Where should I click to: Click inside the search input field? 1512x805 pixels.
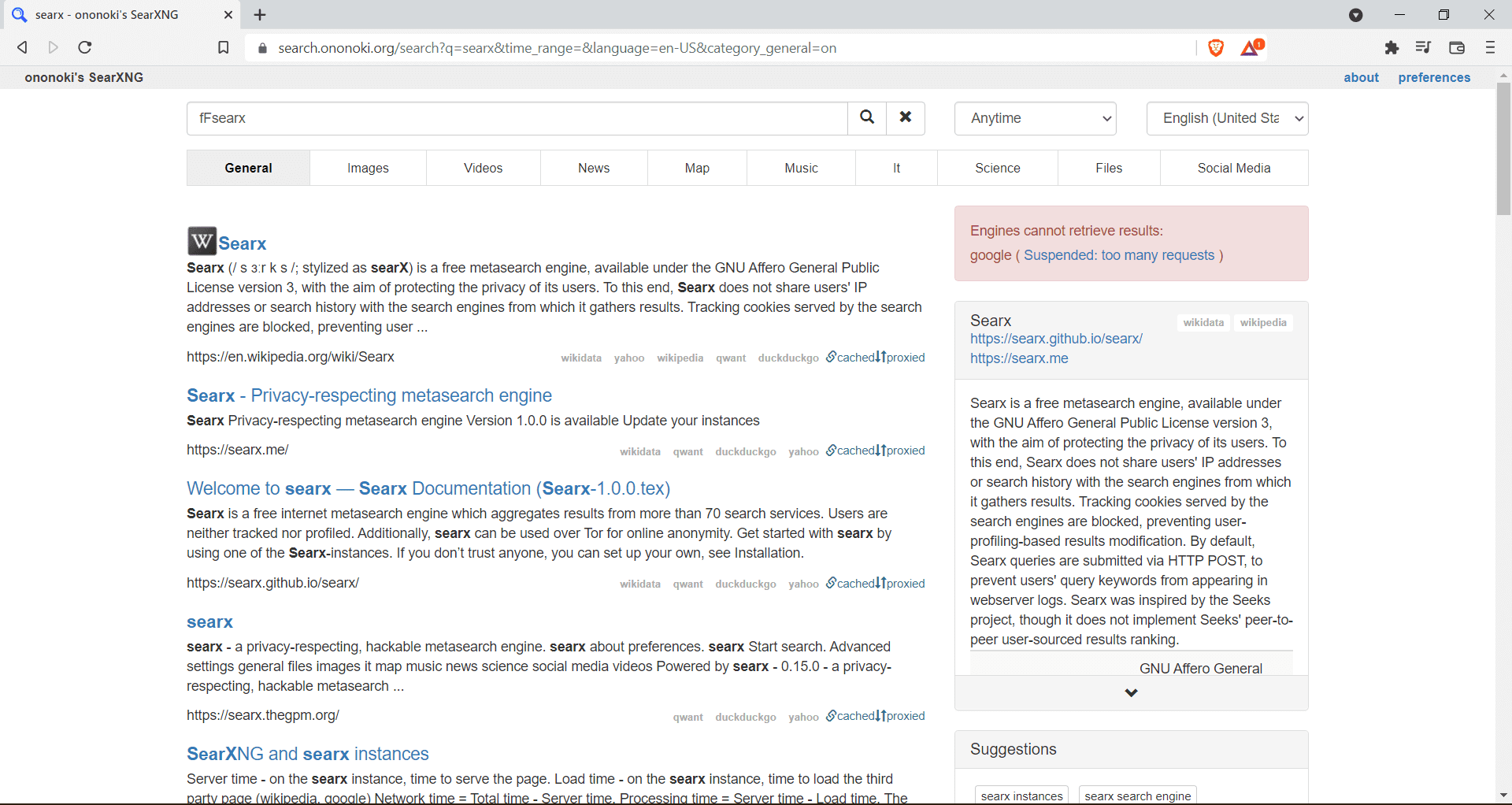coord(516,118)
